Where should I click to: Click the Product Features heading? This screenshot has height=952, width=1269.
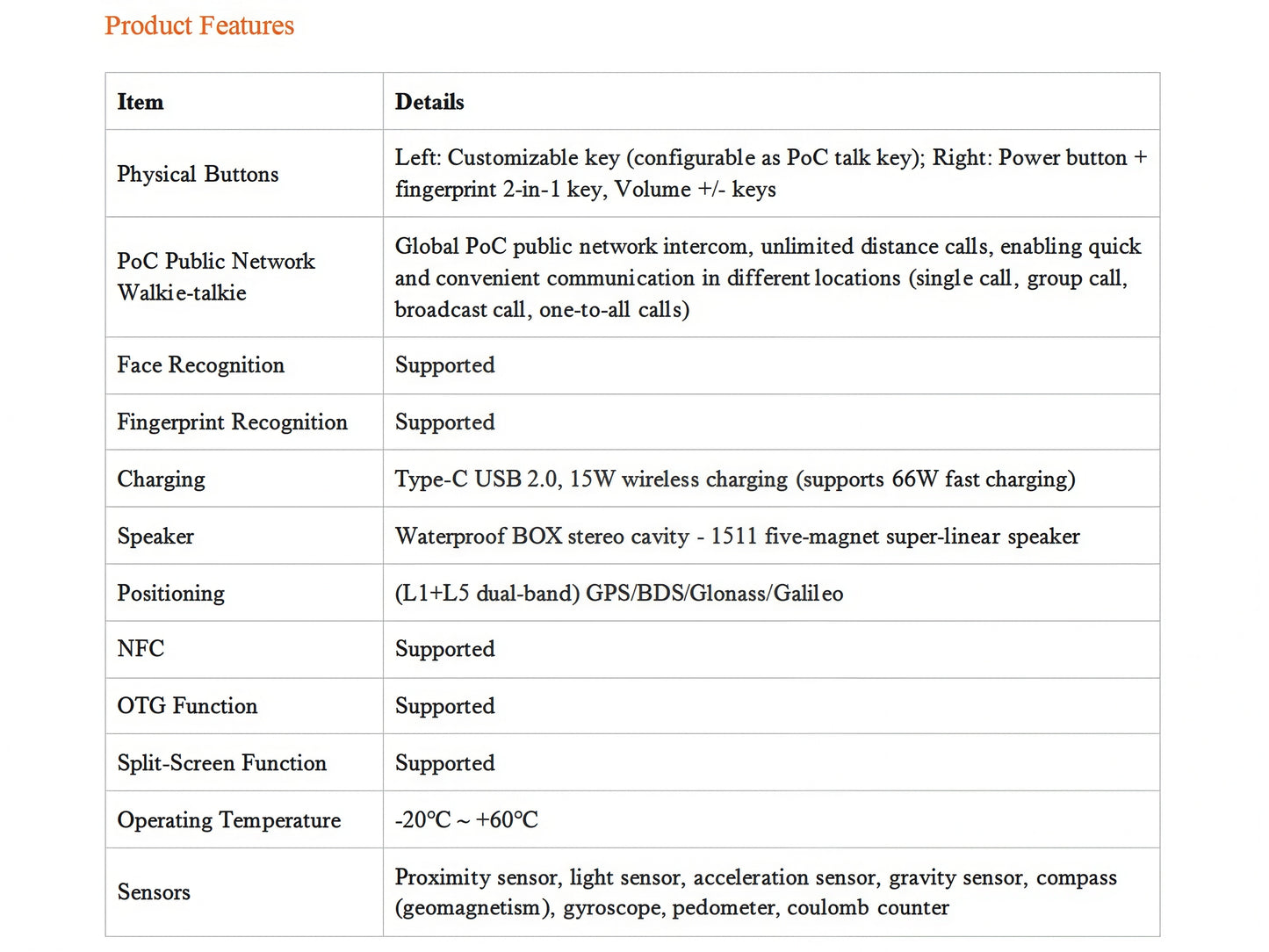point(199,25)
